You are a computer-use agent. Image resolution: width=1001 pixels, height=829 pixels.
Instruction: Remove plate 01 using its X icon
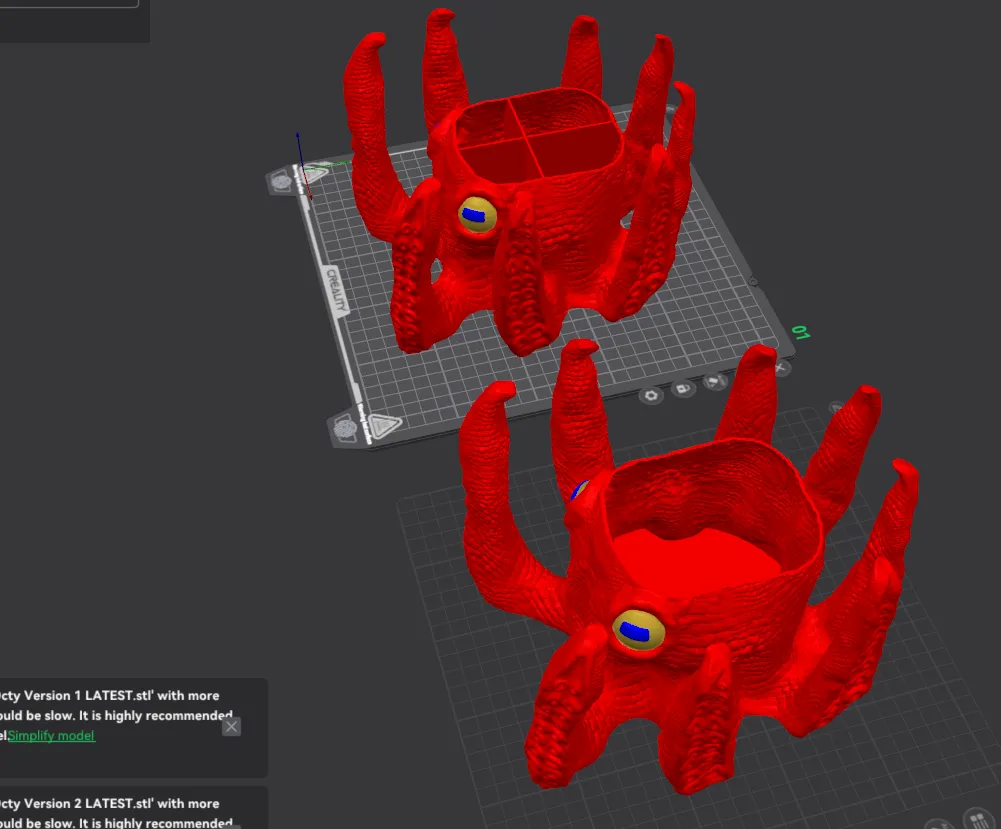[x=779, y=368]
